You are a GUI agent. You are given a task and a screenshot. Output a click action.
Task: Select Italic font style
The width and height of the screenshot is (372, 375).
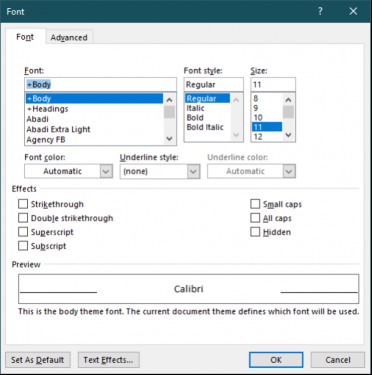pyautogui.click(x=207, y=108)
